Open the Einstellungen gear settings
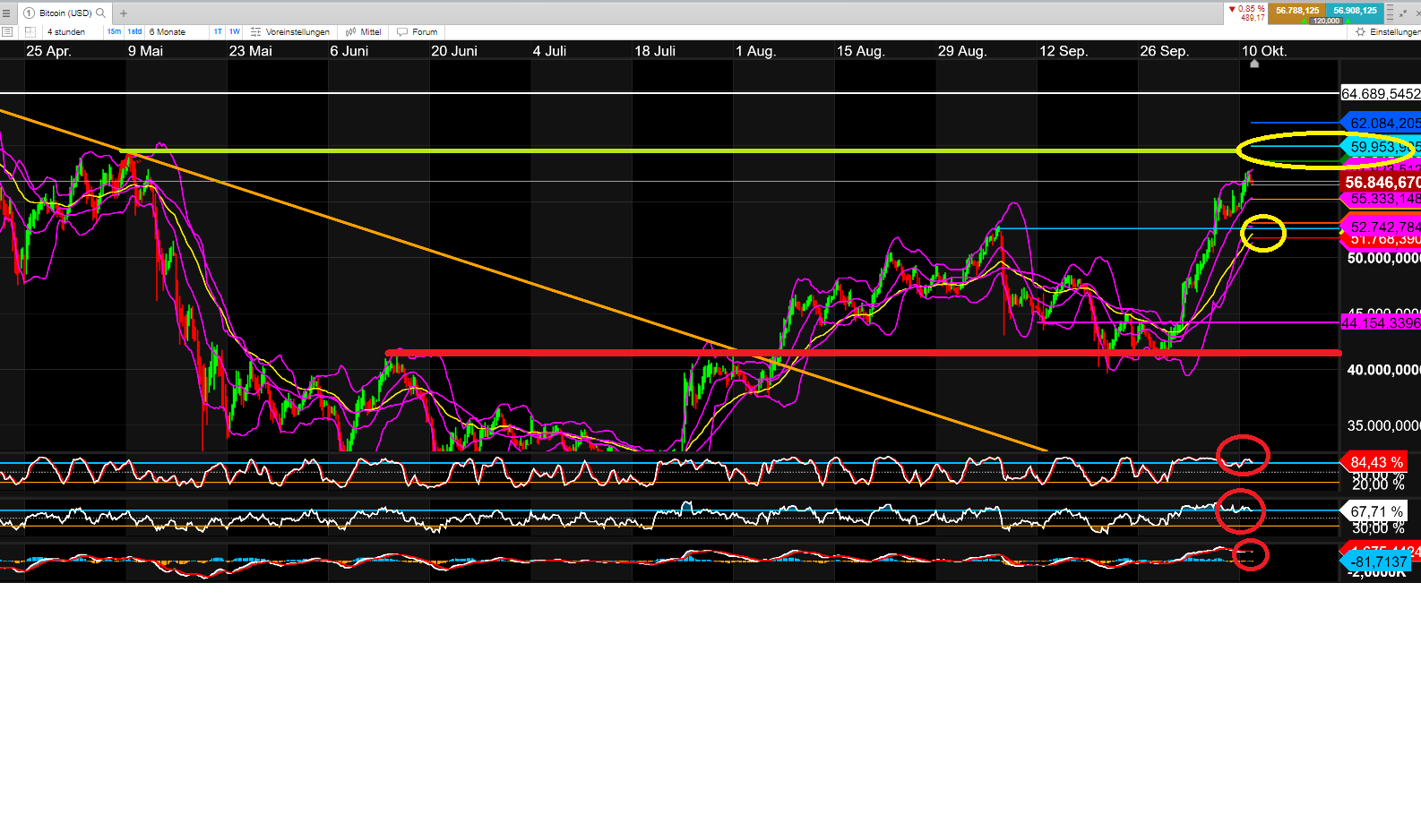The image size is (1421, 840). pos(1387,31)
